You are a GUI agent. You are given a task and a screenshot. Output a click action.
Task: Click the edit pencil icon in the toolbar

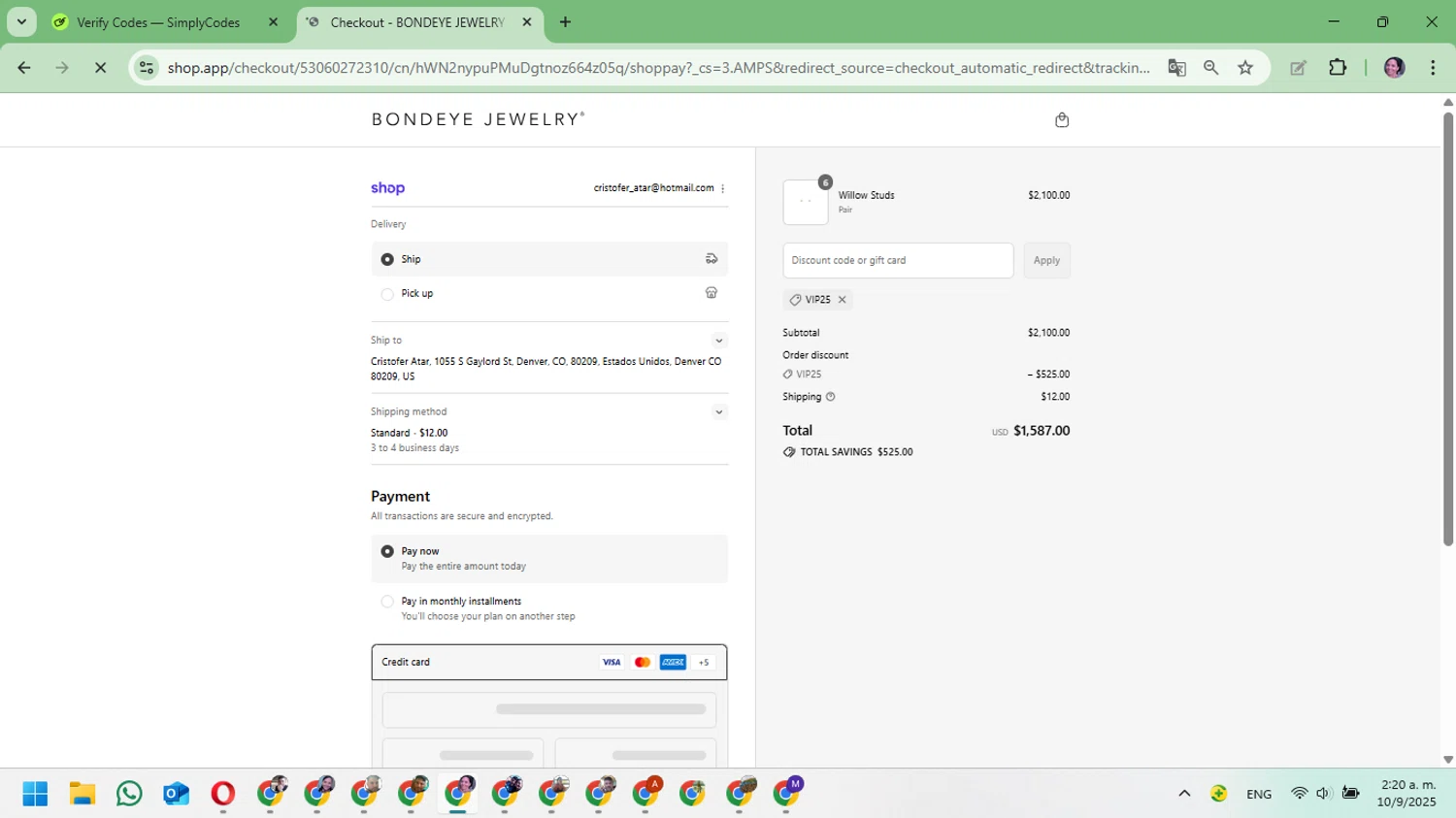point(1298,68)
